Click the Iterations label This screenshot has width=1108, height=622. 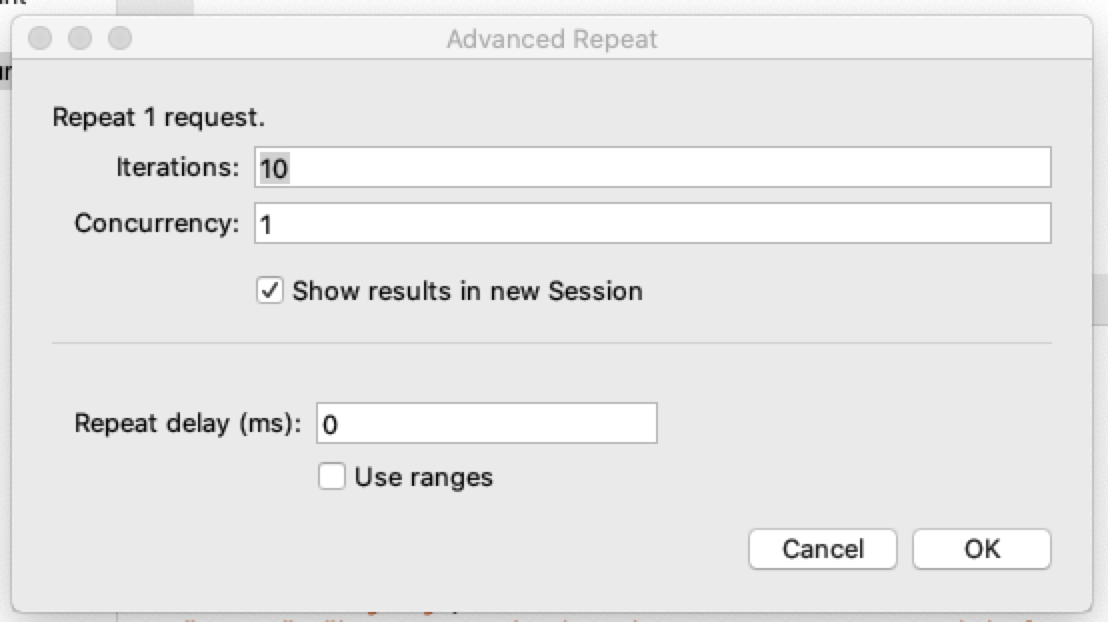[178, 168]
